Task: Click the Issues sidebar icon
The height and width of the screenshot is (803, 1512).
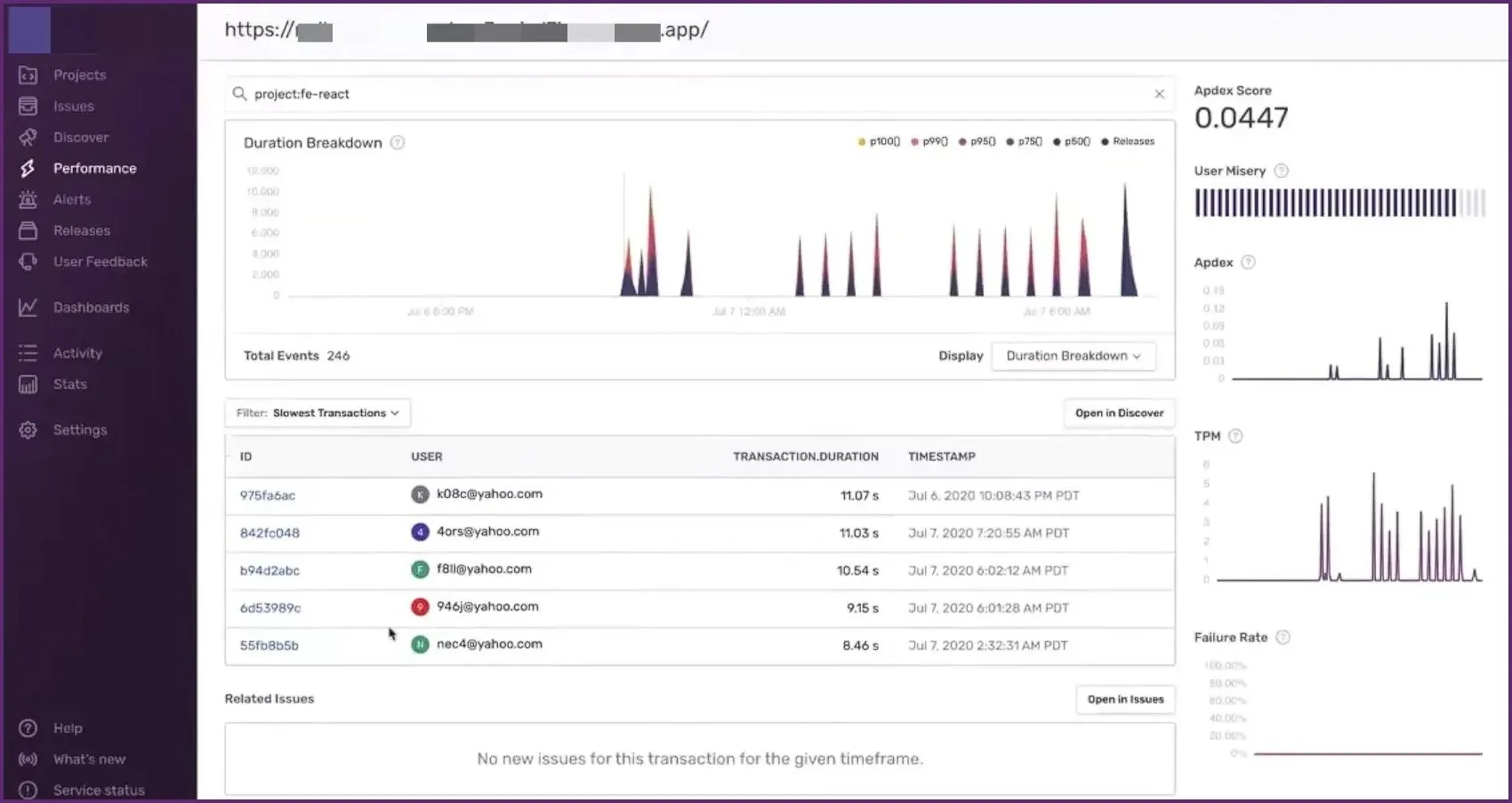Action: coord(28,107)
